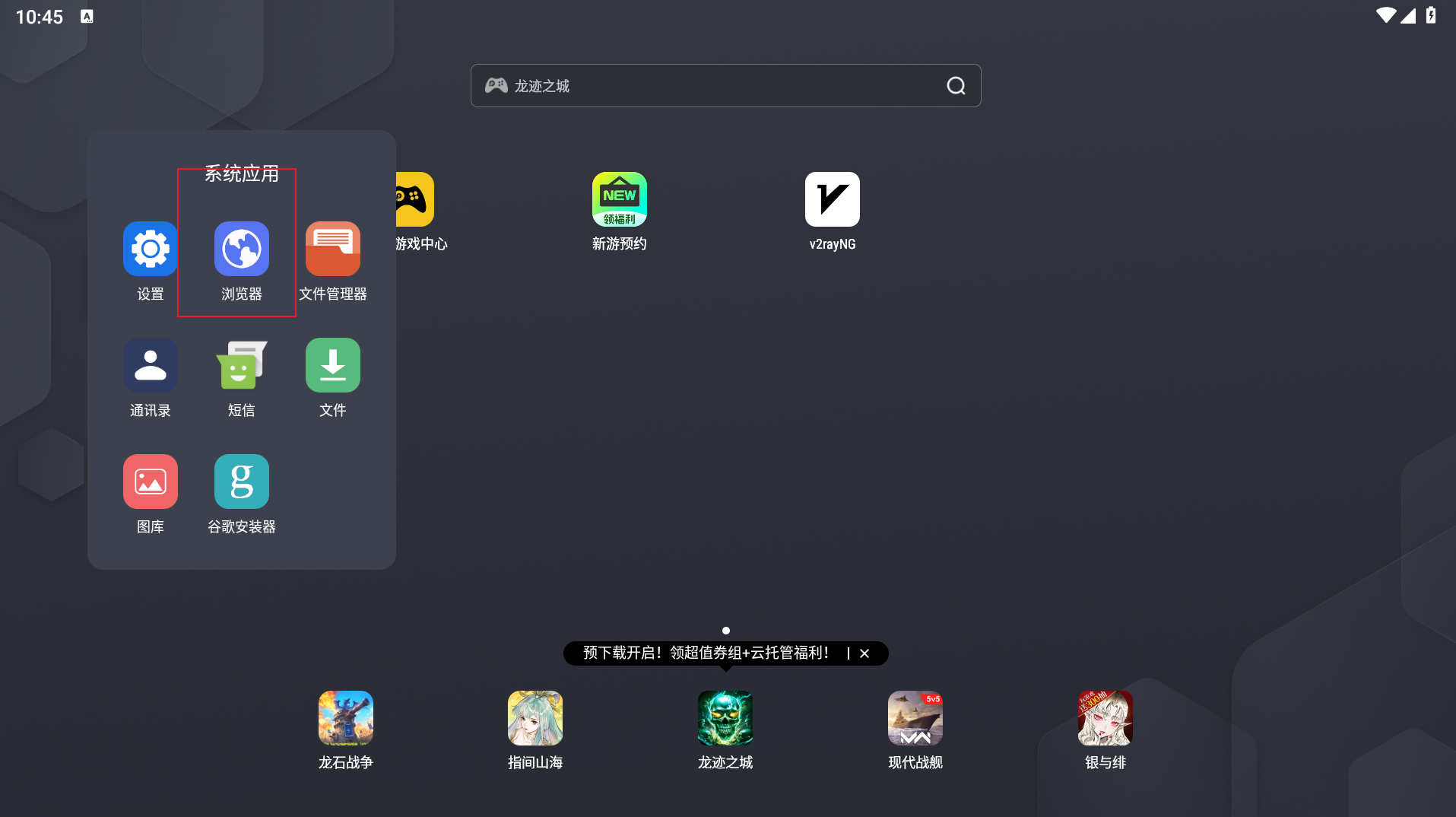The height and width of the screenshot is (817, 1456).
Task: Tap the clock showing 10:45
Action: tap(40, 17)
